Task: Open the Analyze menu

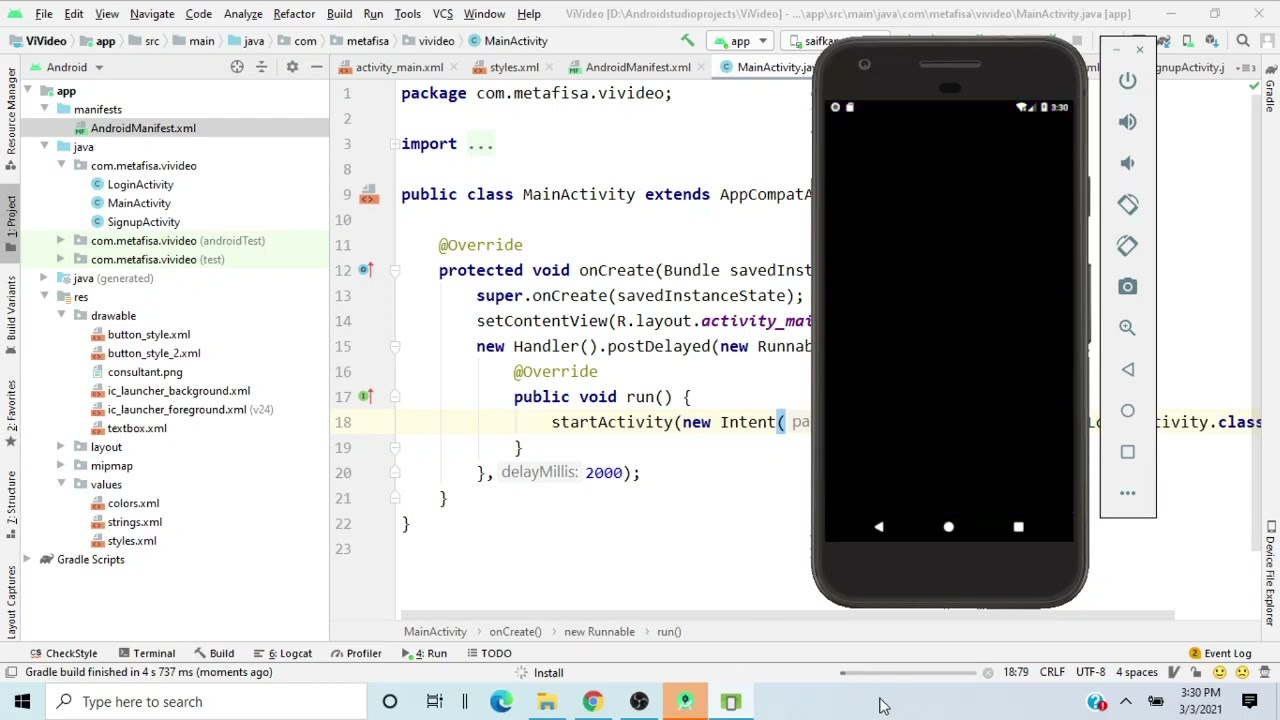Action: click(243, 14)
